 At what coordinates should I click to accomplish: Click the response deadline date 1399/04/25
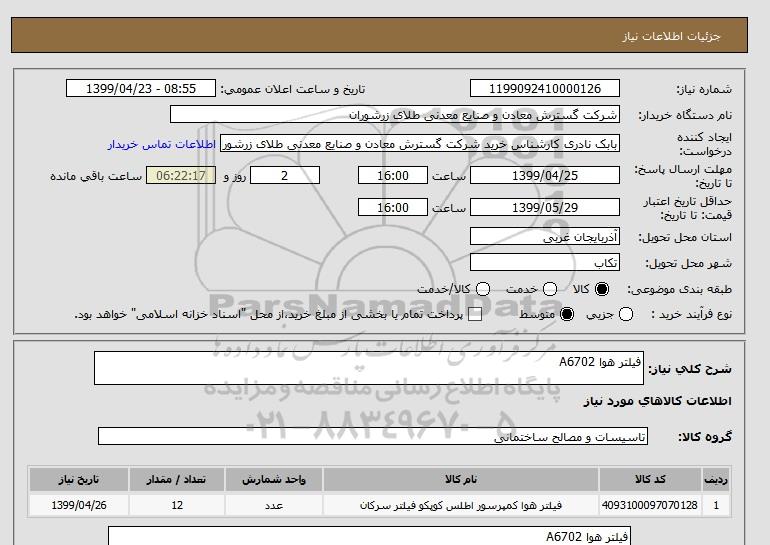545,175
